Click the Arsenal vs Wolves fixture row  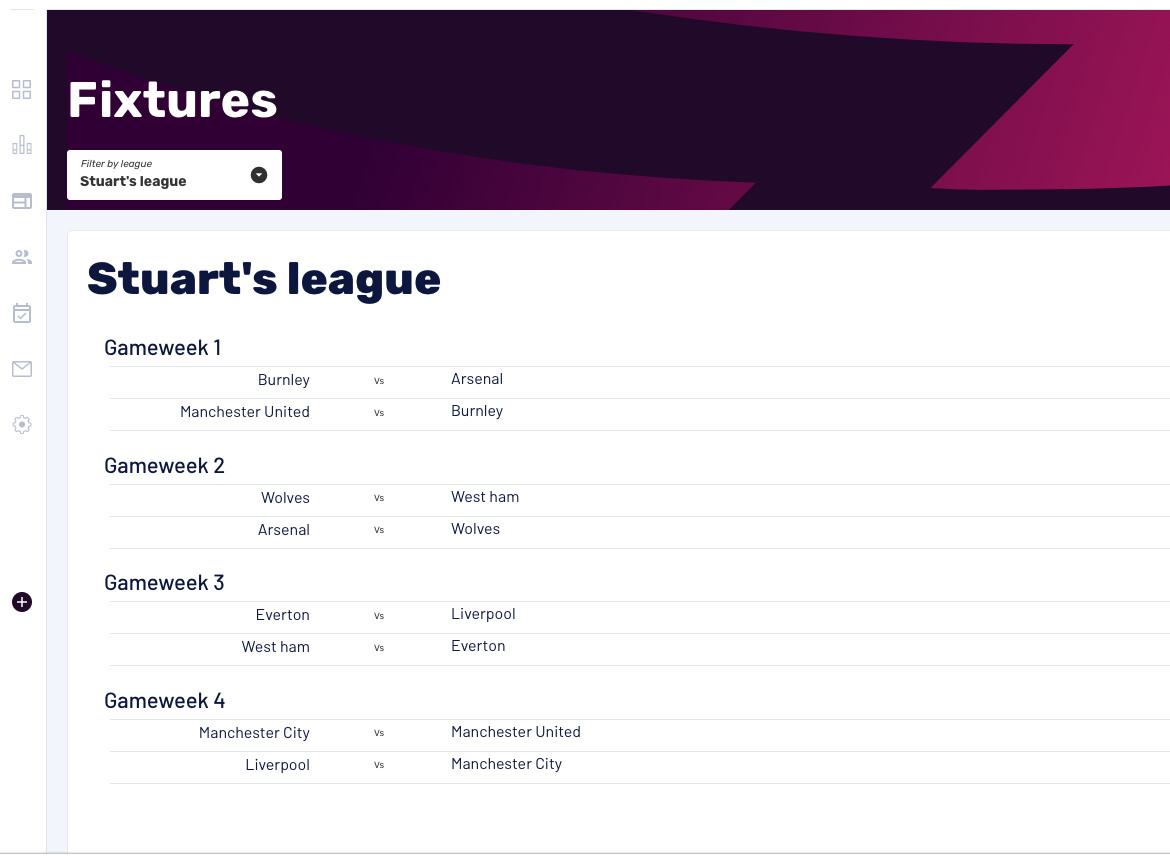pos(380,530)
